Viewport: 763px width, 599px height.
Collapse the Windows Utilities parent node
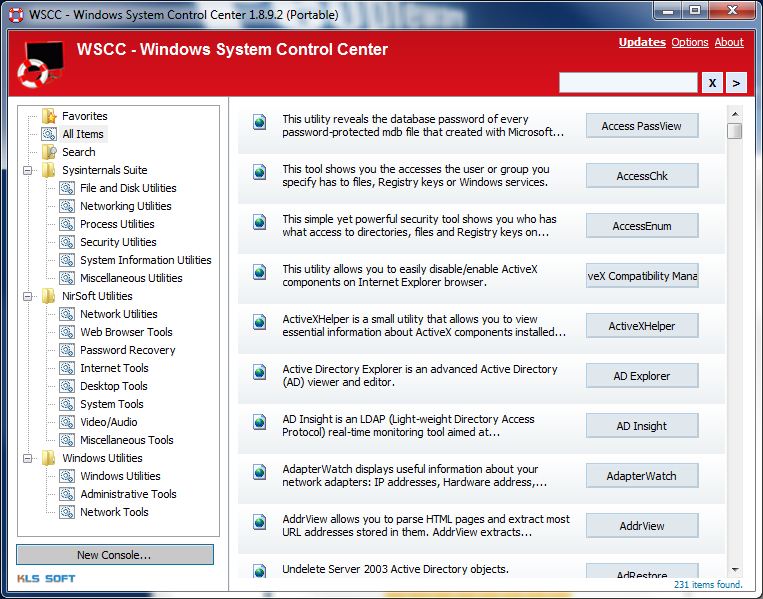[28, 458]
